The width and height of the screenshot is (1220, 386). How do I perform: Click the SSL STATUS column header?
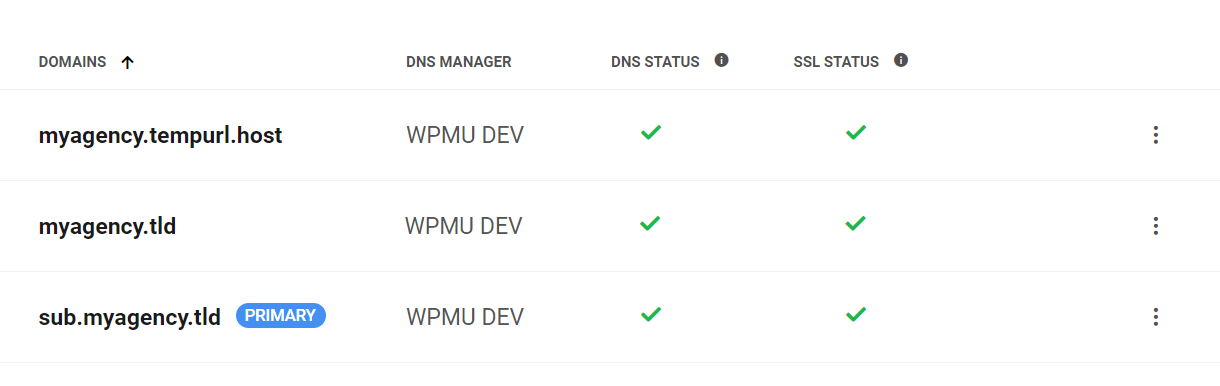(836, 62)
